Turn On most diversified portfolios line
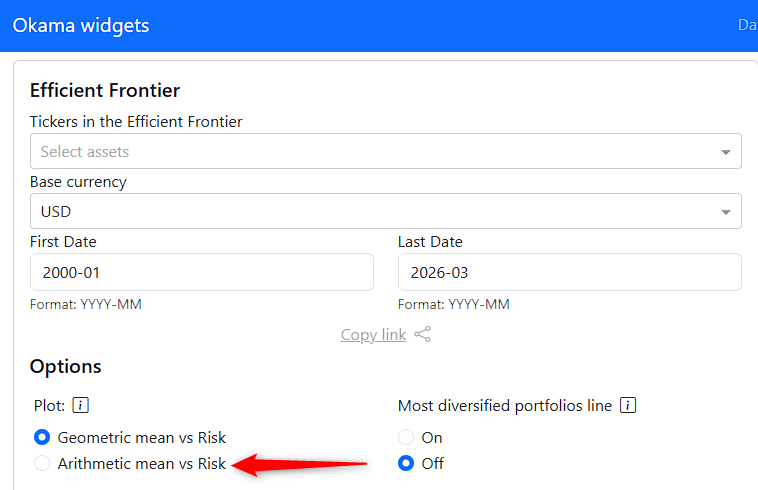 point(406,437)
